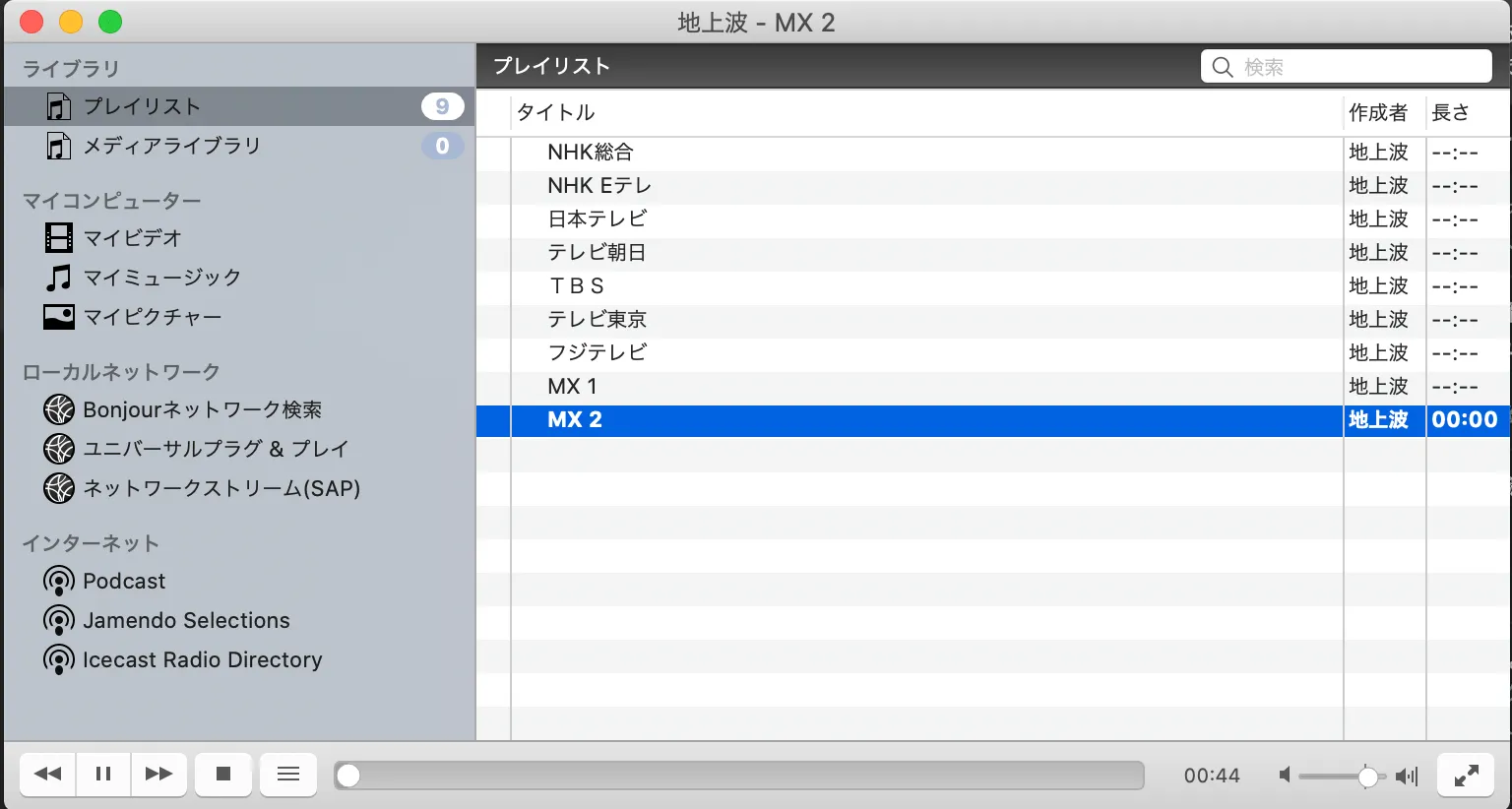Mute audio via the small speaker icon
1512x809 pixels.
(1285, 776)
